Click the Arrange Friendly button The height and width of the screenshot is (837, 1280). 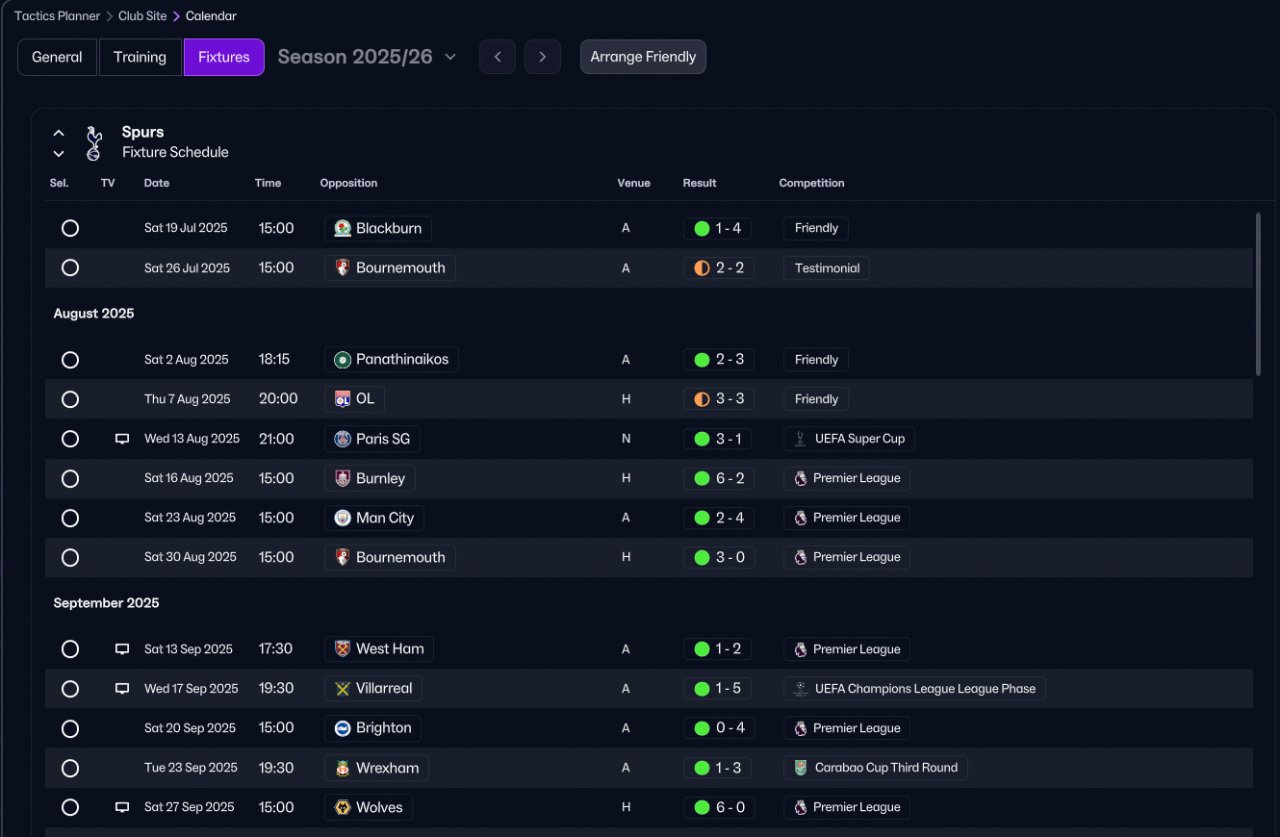pyautogui.click(x=643, y=57)
